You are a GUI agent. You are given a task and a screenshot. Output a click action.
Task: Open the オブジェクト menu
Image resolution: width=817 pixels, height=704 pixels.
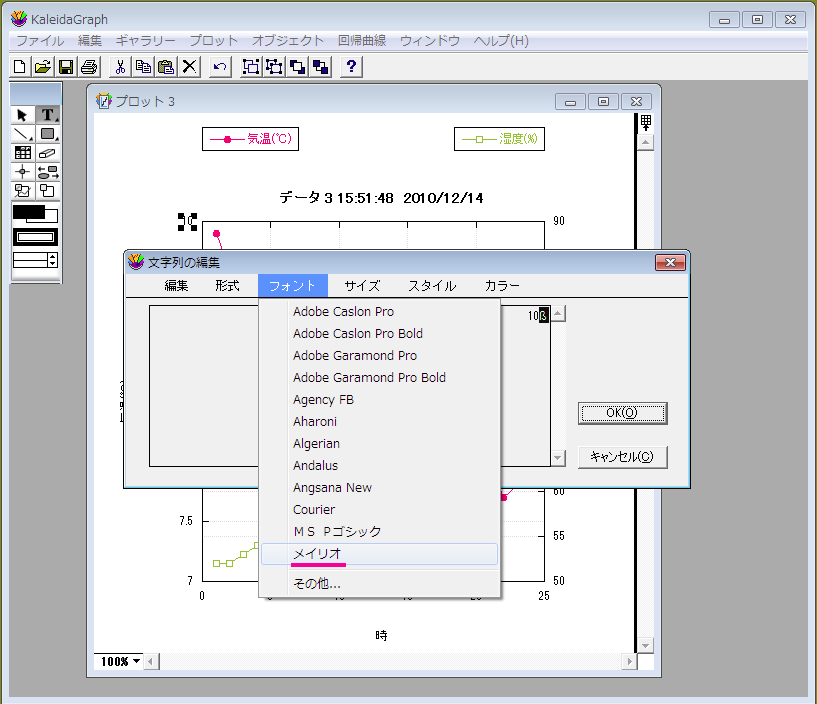[x=288, y=41]
